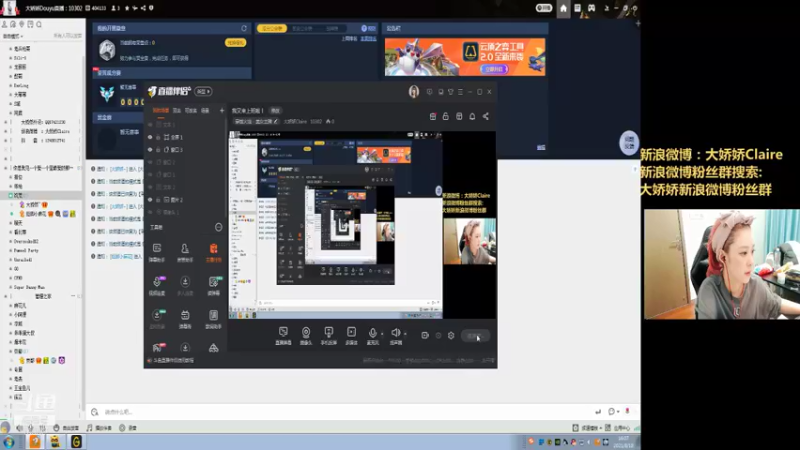This screenshot has width=800, height=450.
Task: Open the microphone options dropdown arrow
Action: [x=382, y=334]
